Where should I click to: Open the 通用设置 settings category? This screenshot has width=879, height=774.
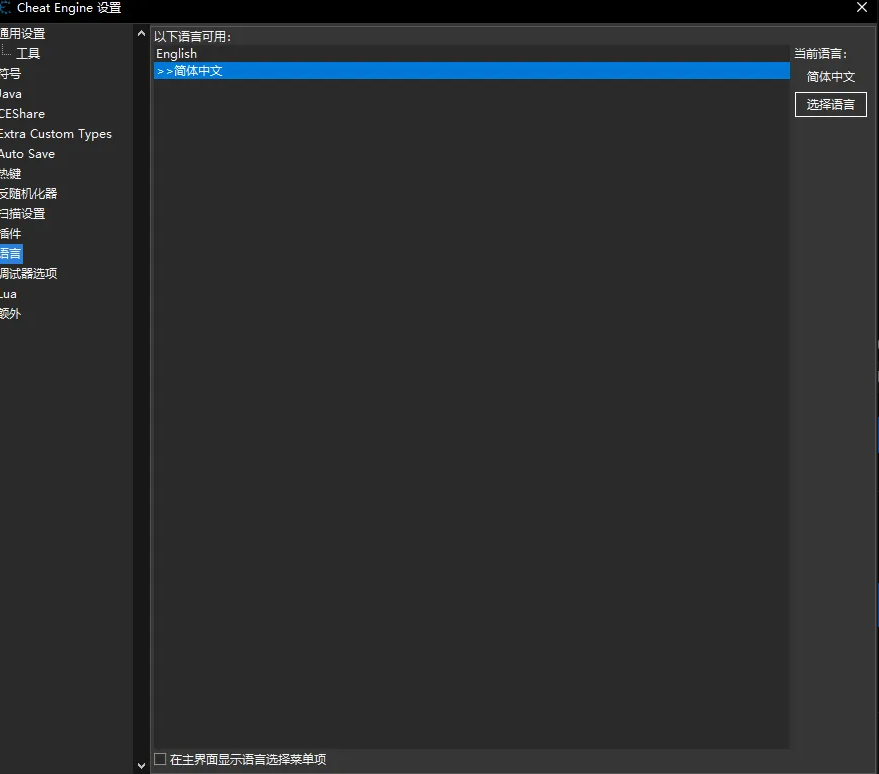coord(22,34)
